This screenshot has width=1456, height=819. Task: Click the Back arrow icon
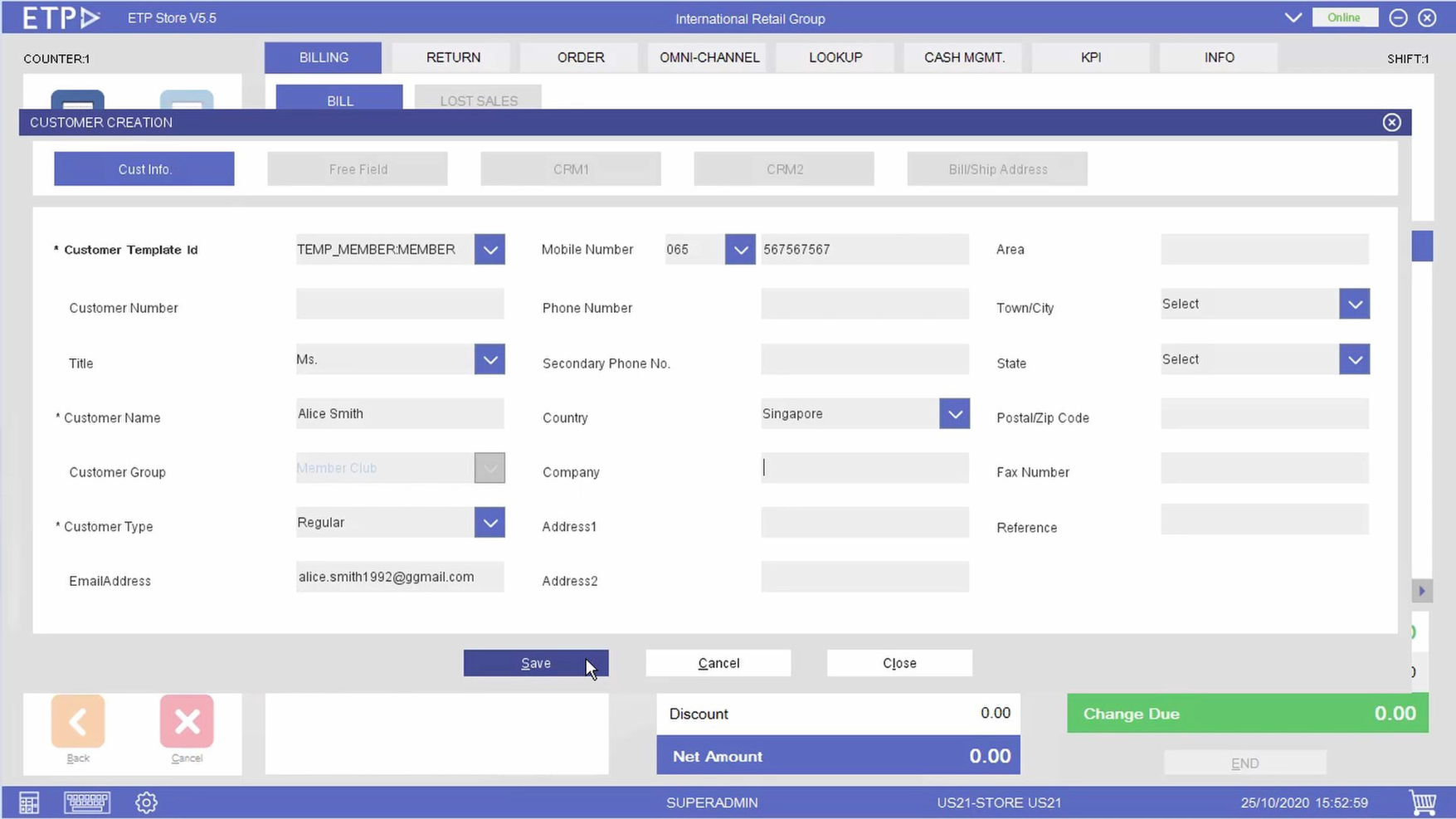(77, 721)
